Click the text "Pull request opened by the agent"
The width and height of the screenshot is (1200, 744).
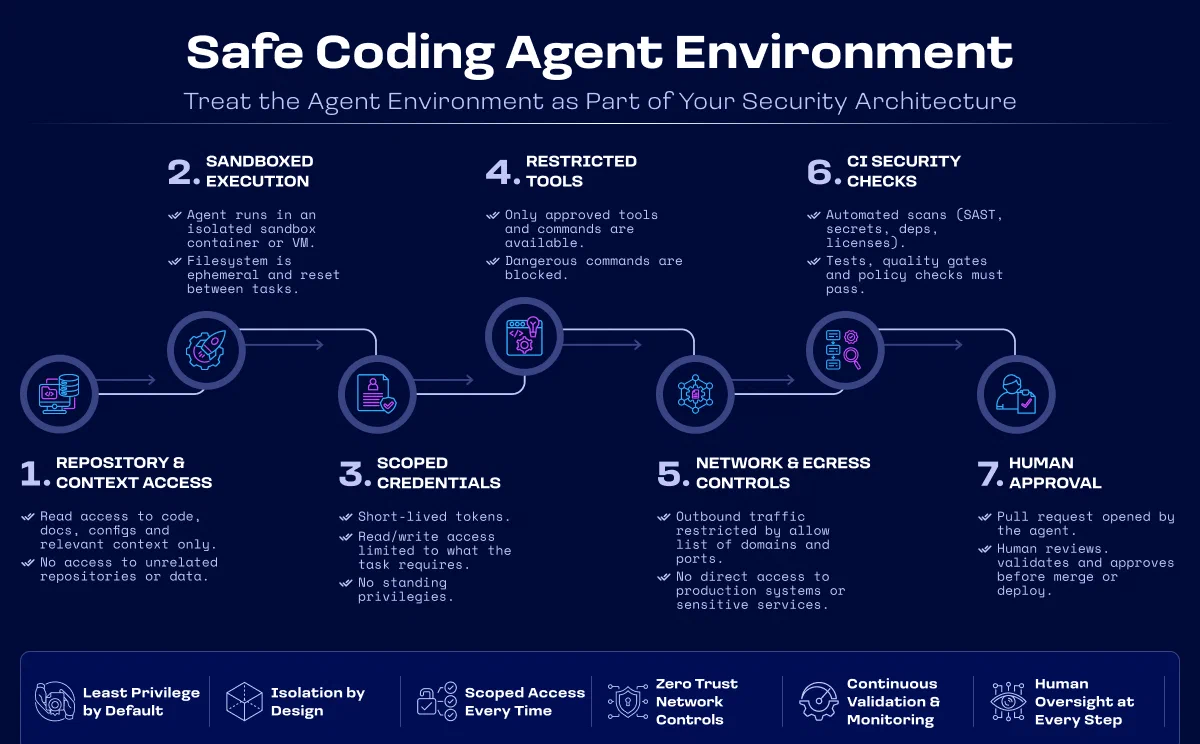1086,523
